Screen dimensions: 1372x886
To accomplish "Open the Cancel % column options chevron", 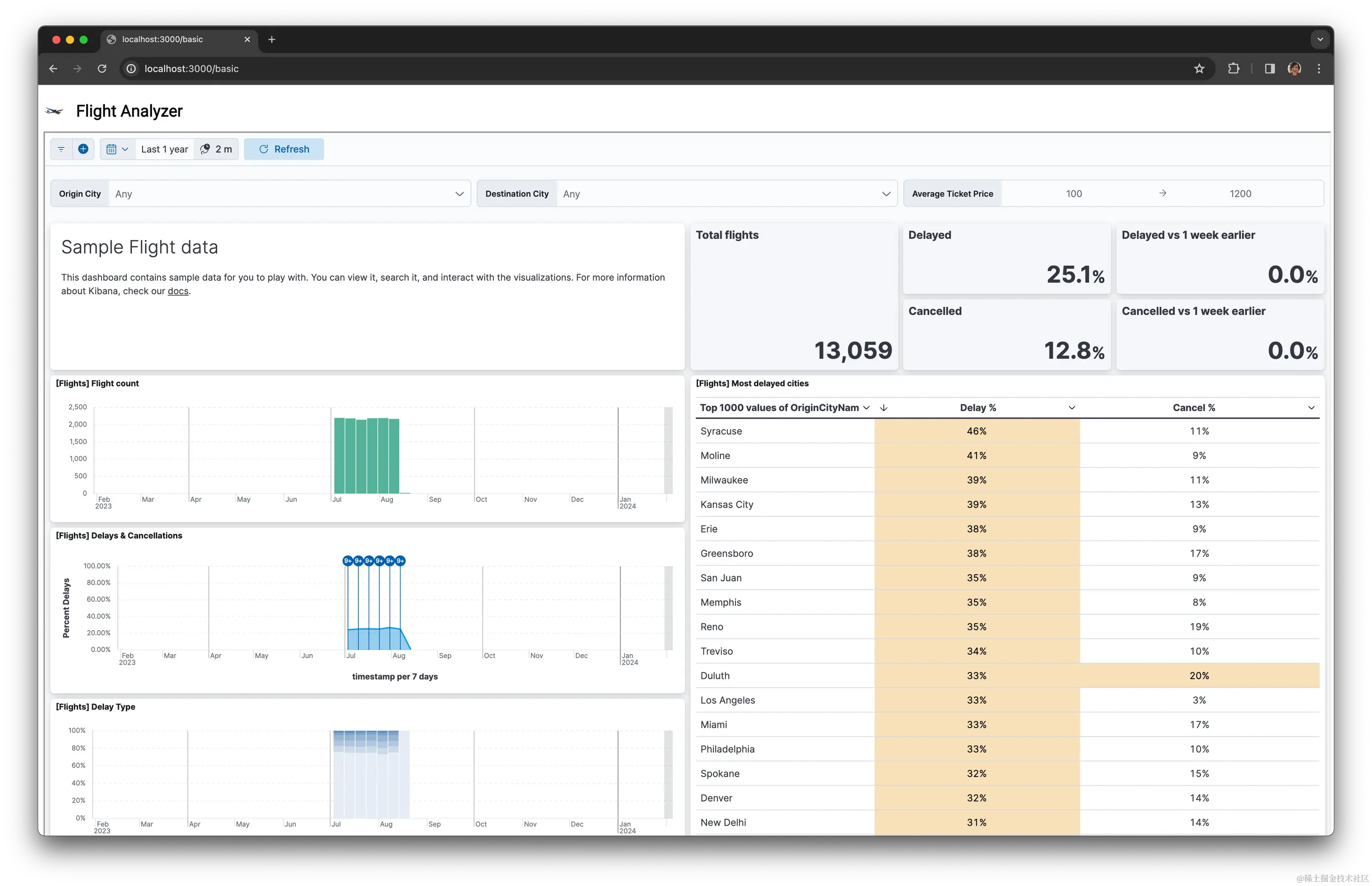I will (1311, 407).
